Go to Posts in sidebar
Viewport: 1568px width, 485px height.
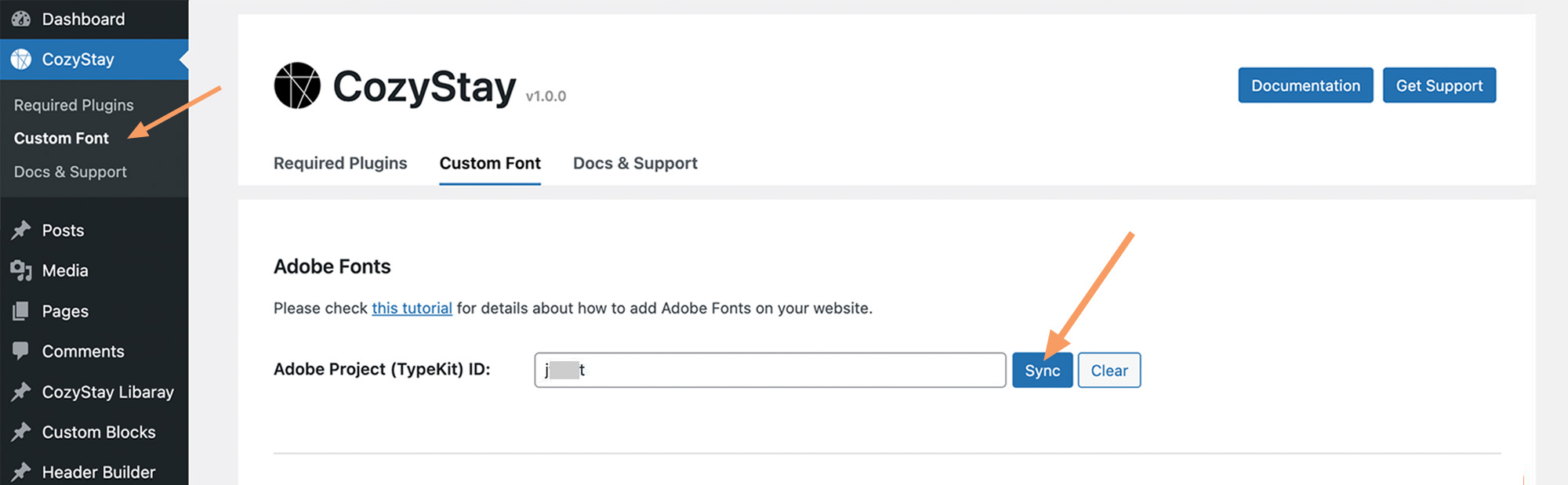pos(94,230)
